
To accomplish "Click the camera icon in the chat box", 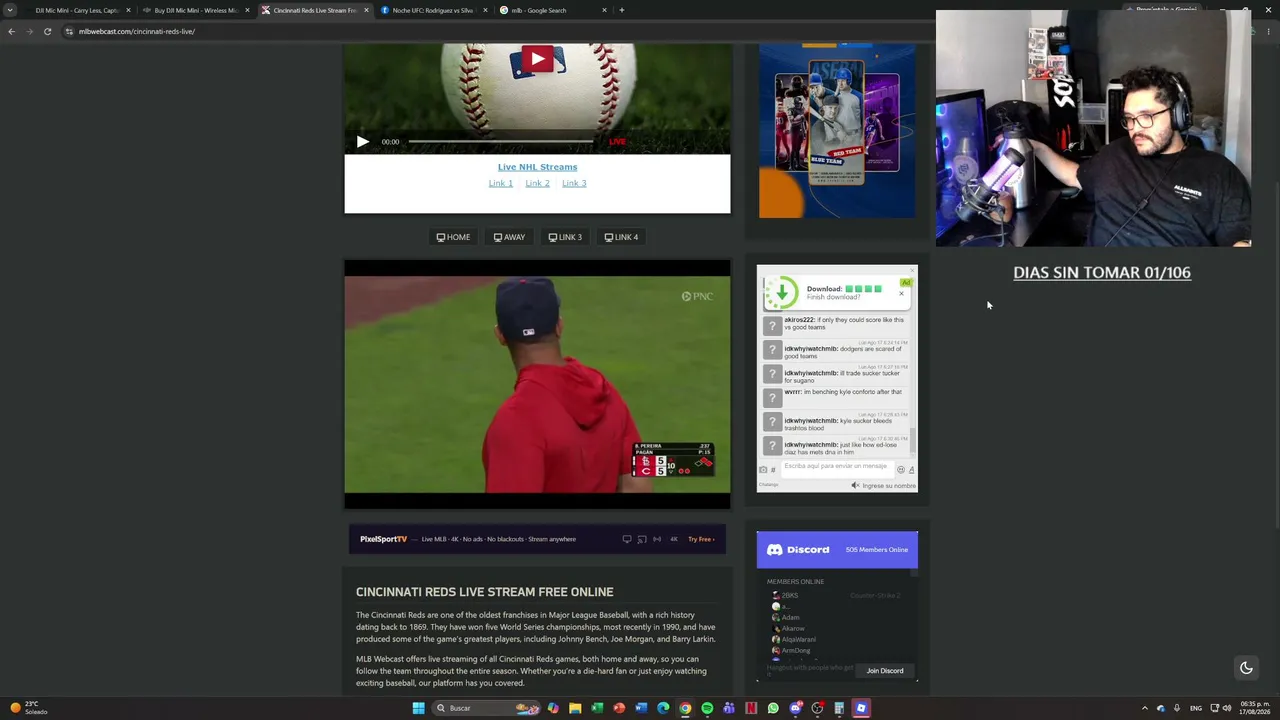I will coord(763,469).
